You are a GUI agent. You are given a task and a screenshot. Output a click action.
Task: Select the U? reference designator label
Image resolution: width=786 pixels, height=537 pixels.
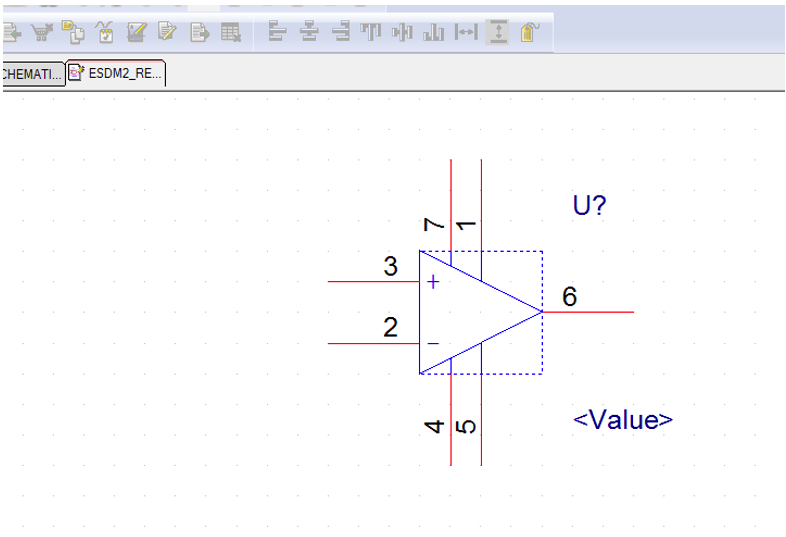click(589, 206)
